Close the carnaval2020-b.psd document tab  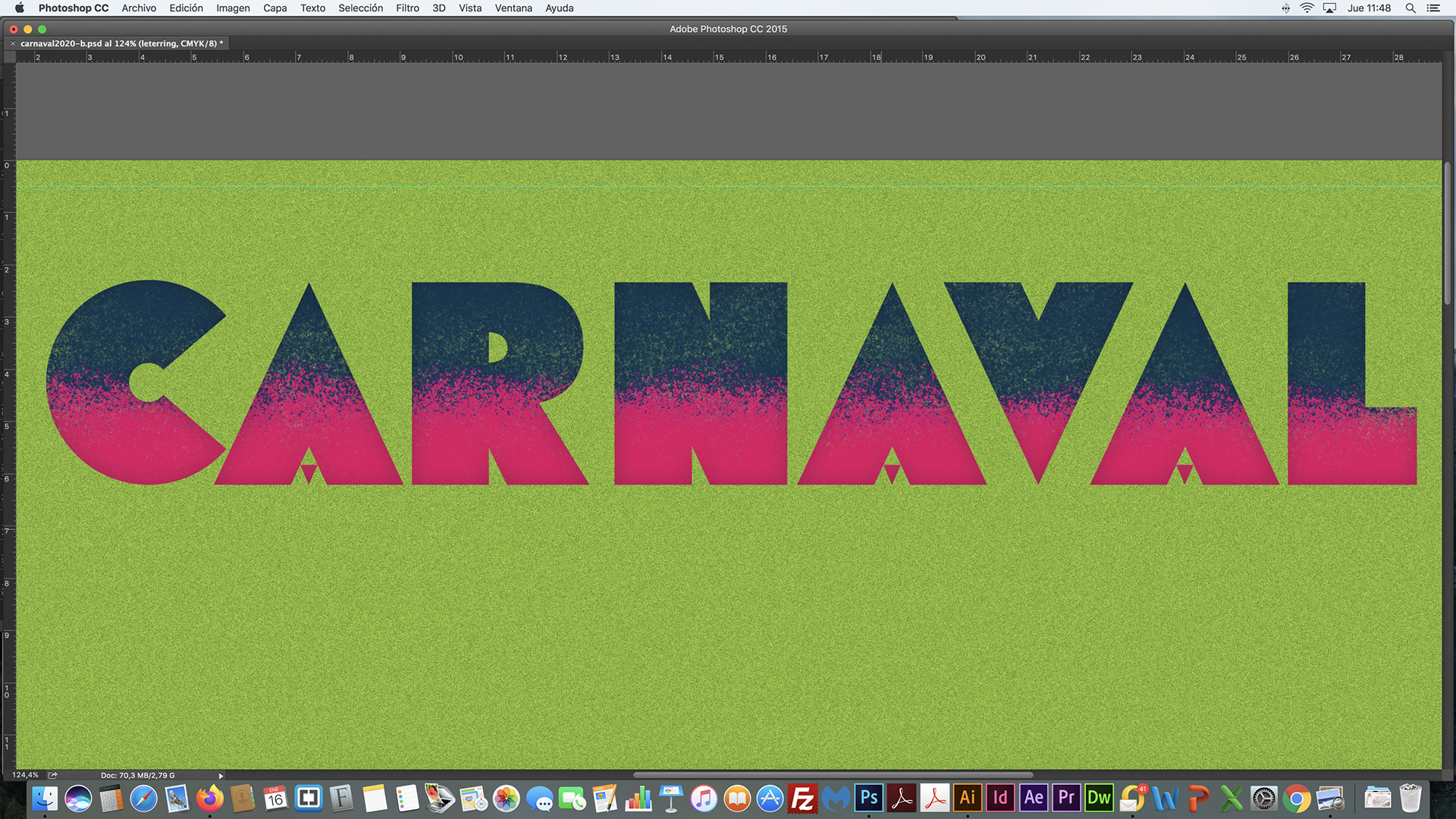coord(13,43)
